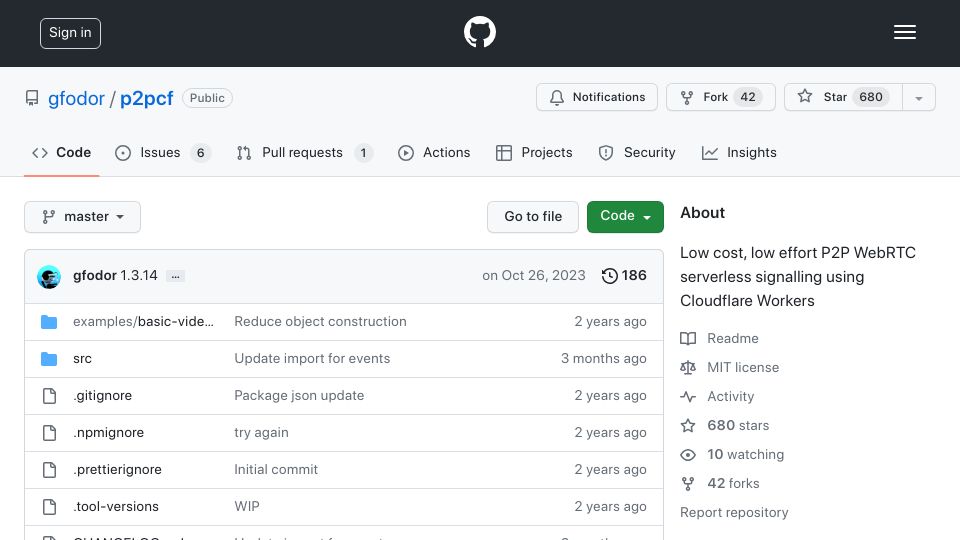
Task: Click the .prettierignore file icon
Action: tap(50, 470)
